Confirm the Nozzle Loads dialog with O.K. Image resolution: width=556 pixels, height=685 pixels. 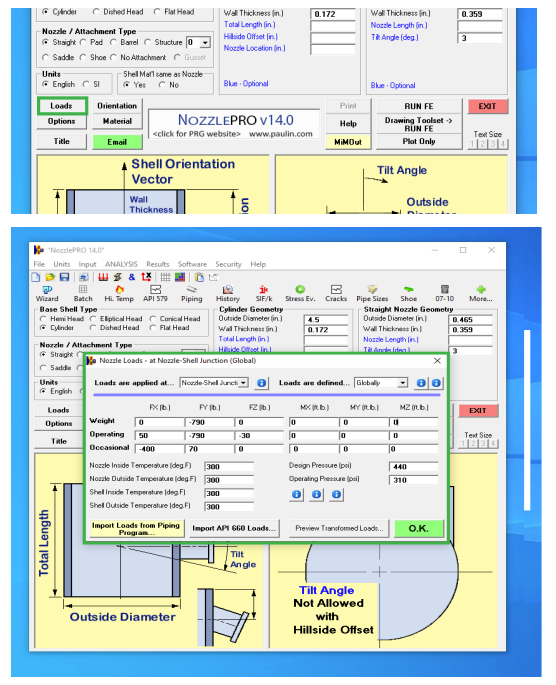click(418, 529)
